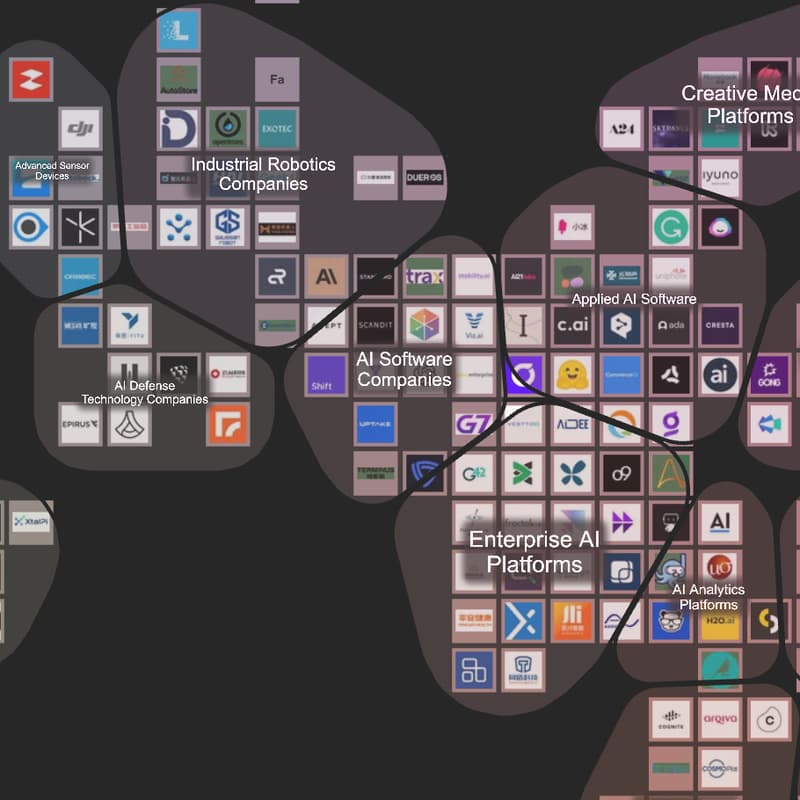The width and height of the screenshot is (800, 800).
Task: Click the Vic.ai logo tile
Action: point(474,325)
